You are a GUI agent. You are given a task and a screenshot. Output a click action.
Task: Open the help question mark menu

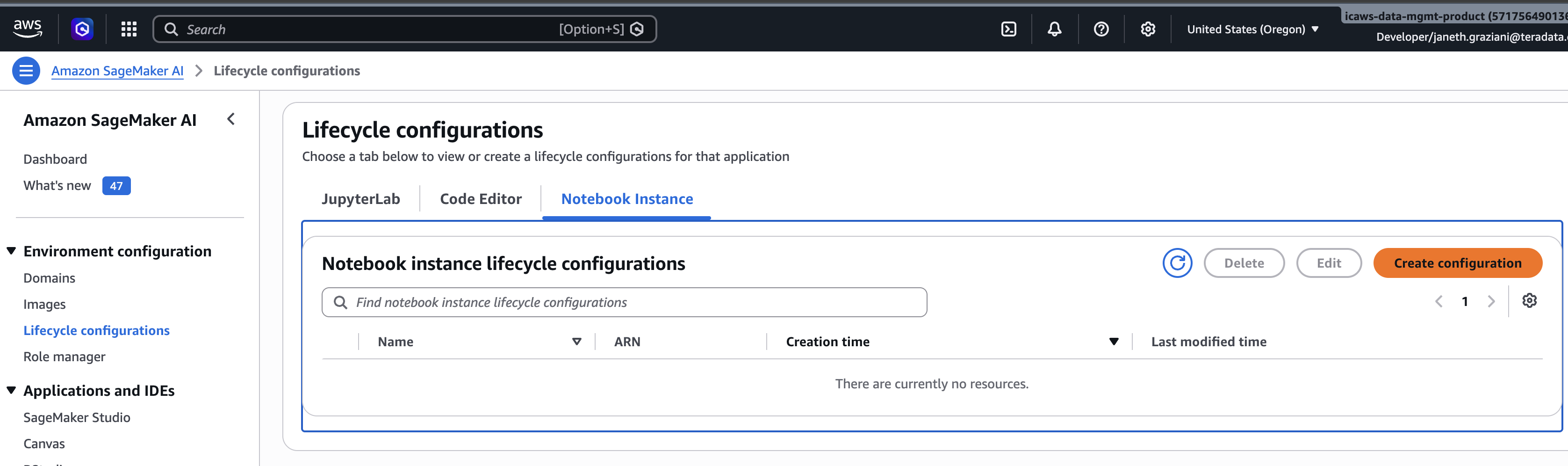(x=1101, y=29)
